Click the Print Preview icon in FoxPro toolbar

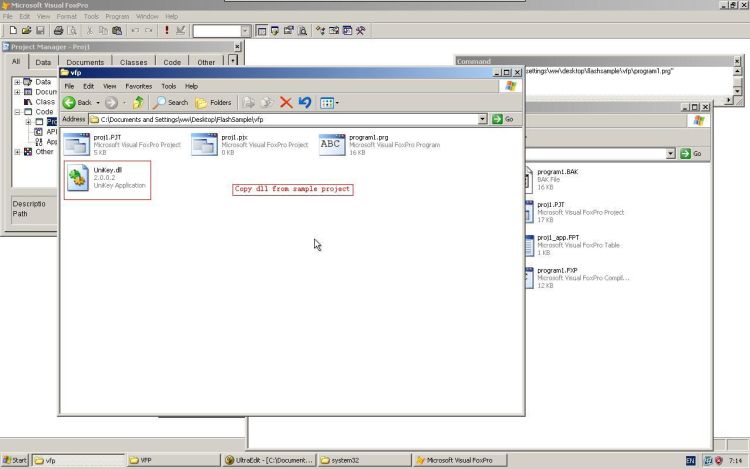(72, 31)
